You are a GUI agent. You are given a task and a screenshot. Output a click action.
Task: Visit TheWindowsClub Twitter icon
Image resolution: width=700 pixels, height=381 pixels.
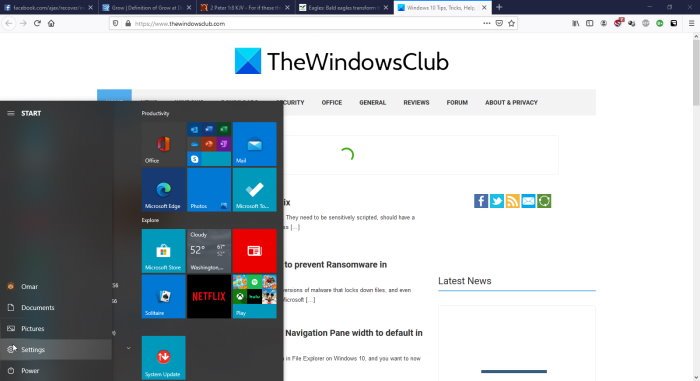point(496,201)
